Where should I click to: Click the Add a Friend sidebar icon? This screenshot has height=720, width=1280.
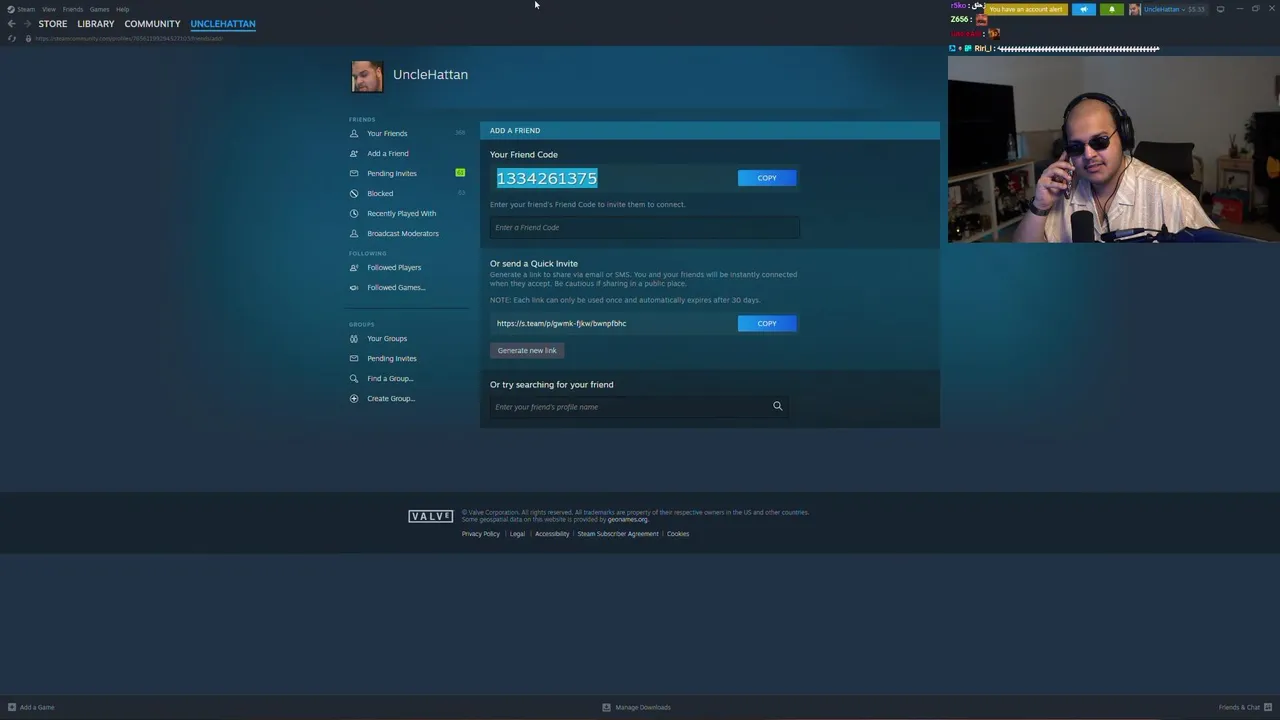(354, 153)
